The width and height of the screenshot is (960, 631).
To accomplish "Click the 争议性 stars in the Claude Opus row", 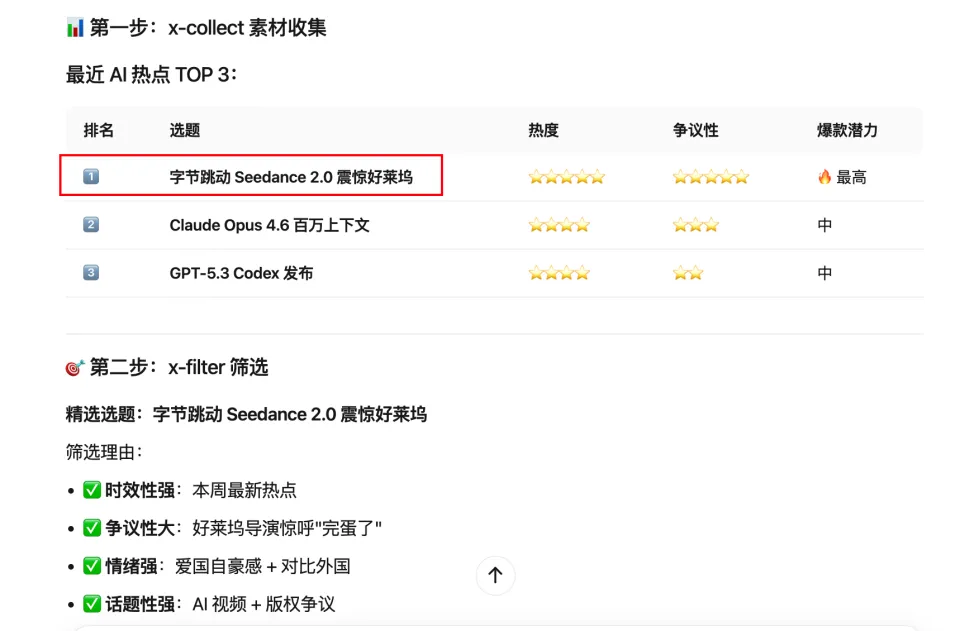I will pyautogui.click(x=695, y=225).
